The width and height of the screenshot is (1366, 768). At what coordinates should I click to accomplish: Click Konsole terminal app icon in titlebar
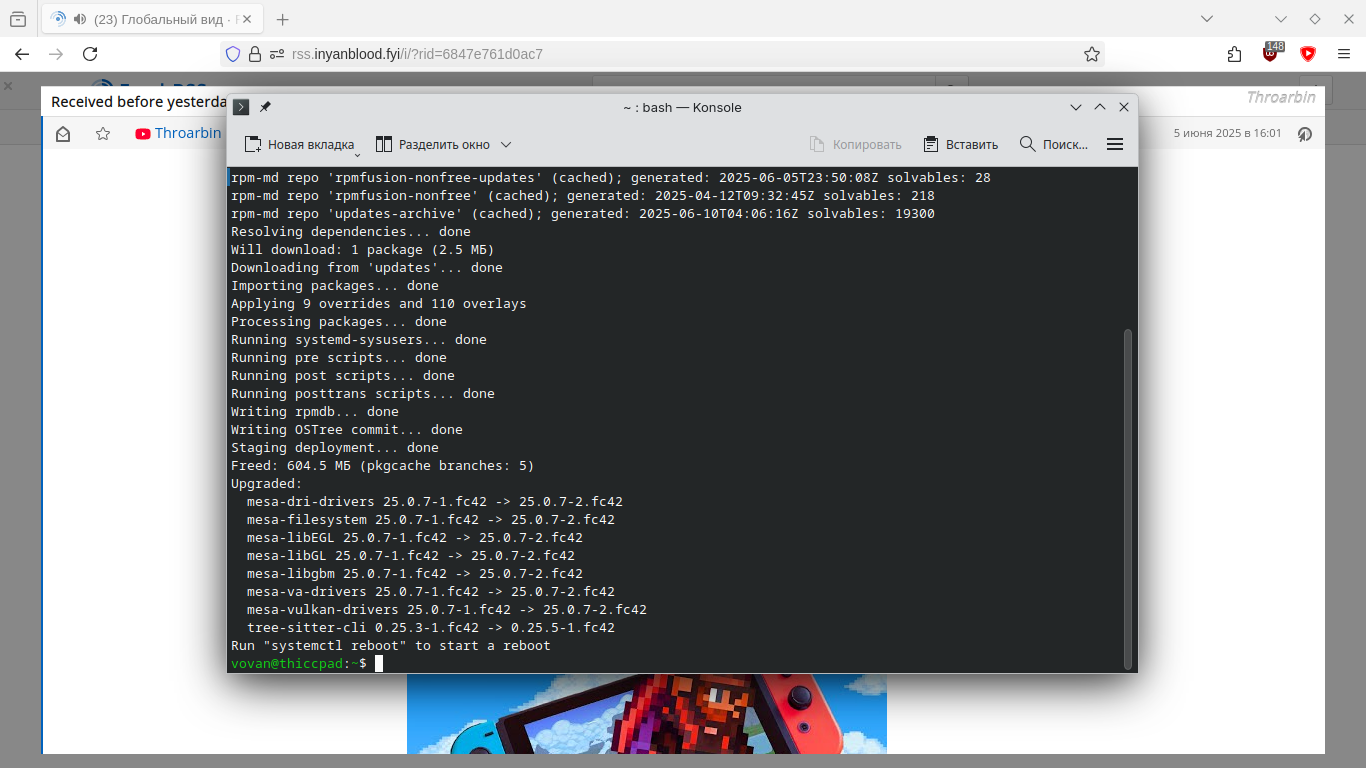[x=241, y=108]
